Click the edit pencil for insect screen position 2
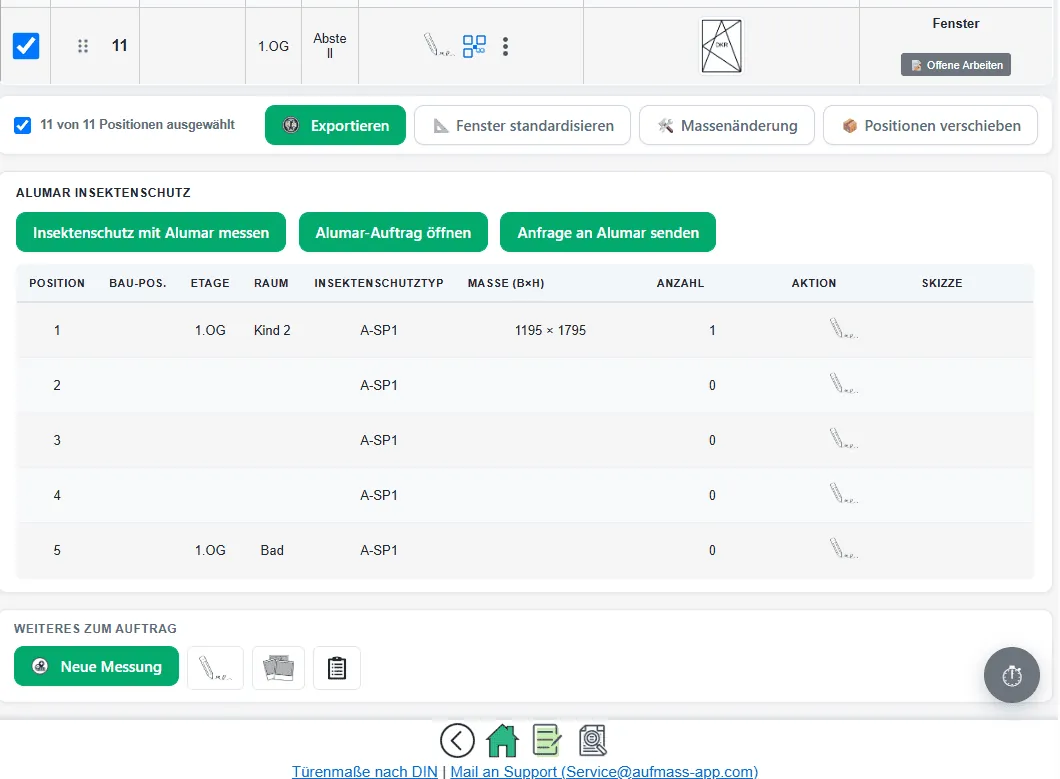 click(x=843, y=384)
